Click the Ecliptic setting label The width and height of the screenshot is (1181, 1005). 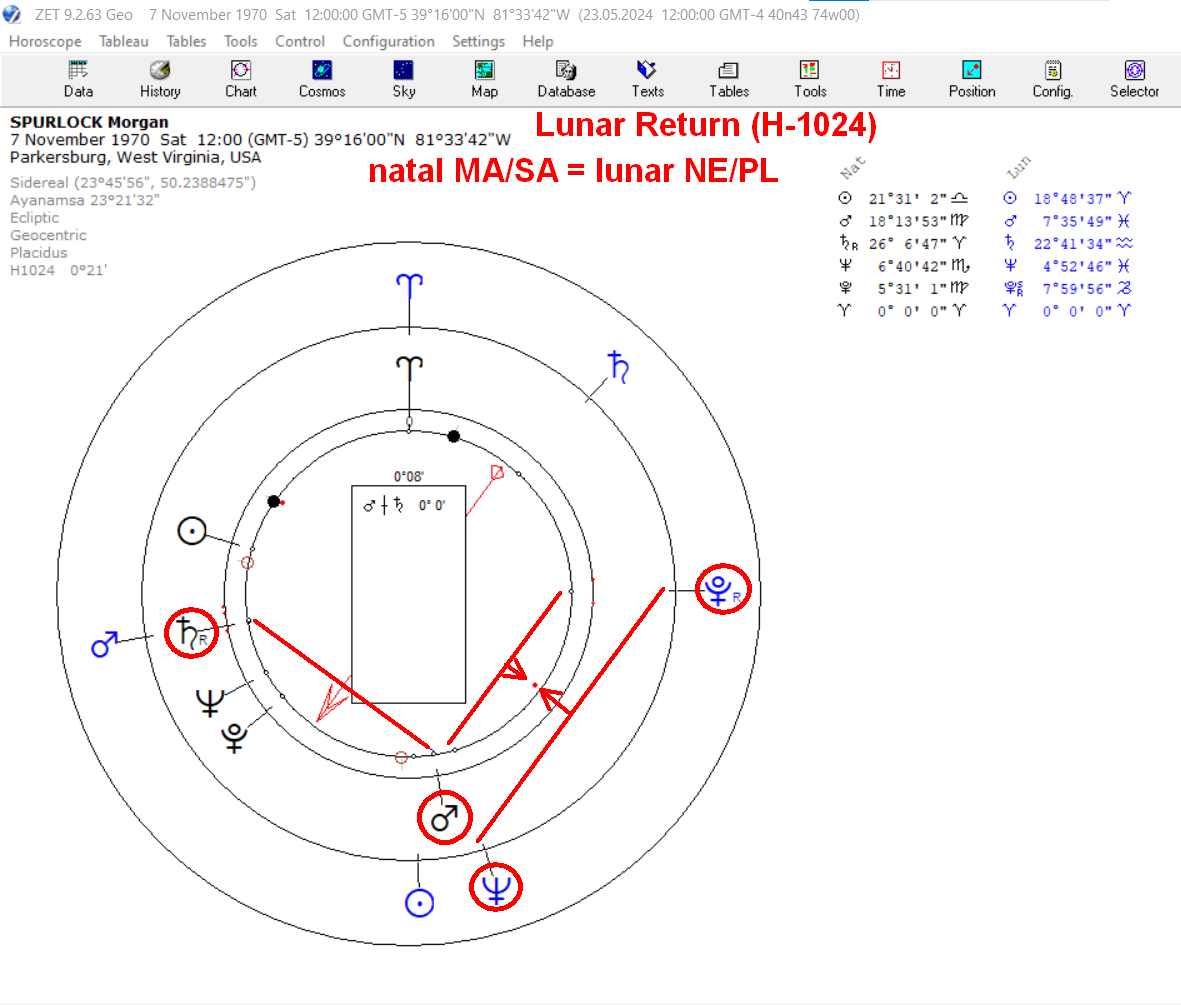pyautogui.click(x=34, y=218)
